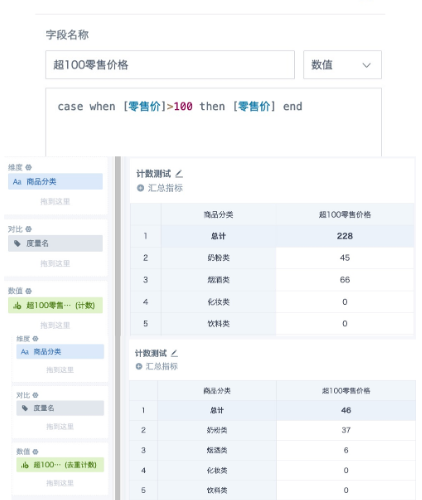
Task: Click the gear icon next to upper 数值
Action: pyautogui.click(x=29, y=291)
